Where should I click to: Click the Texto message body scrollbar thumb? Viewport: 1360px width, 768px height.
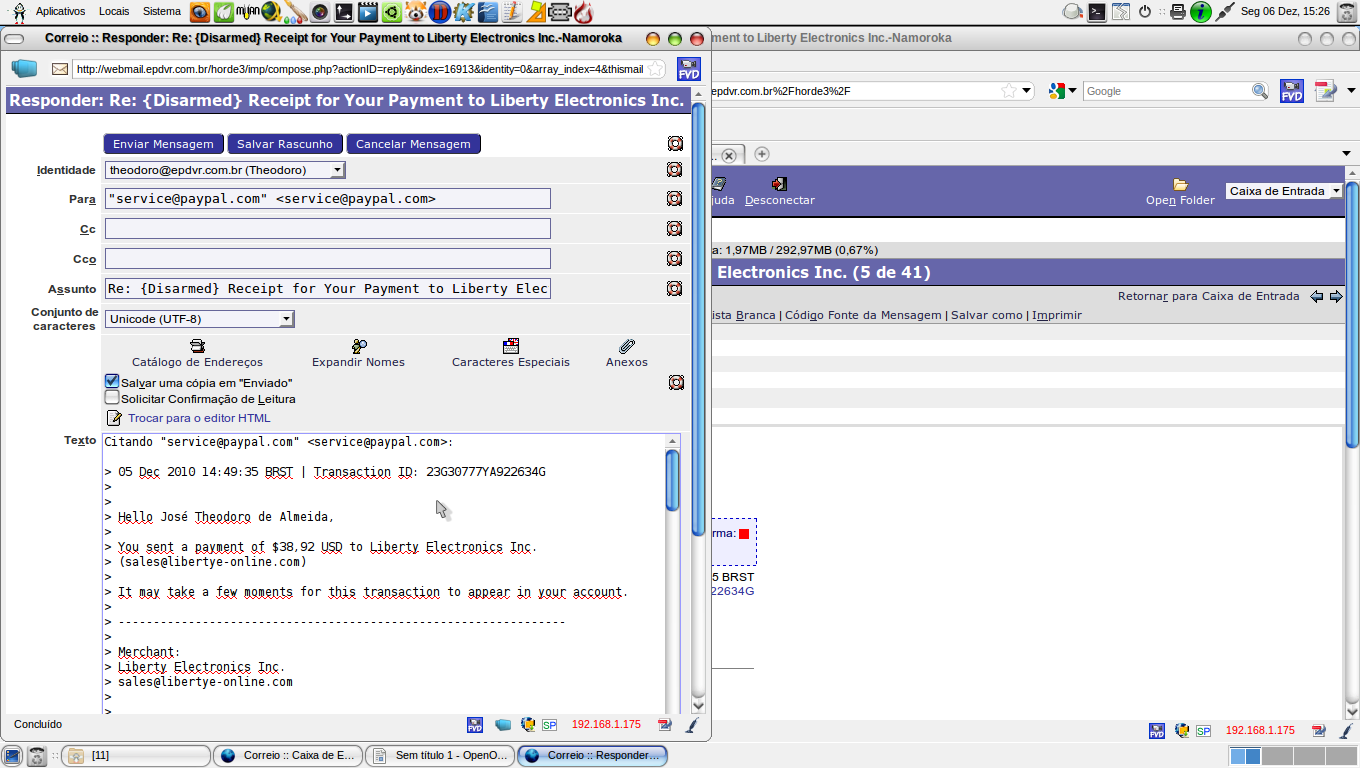click(x=673, y=481)
